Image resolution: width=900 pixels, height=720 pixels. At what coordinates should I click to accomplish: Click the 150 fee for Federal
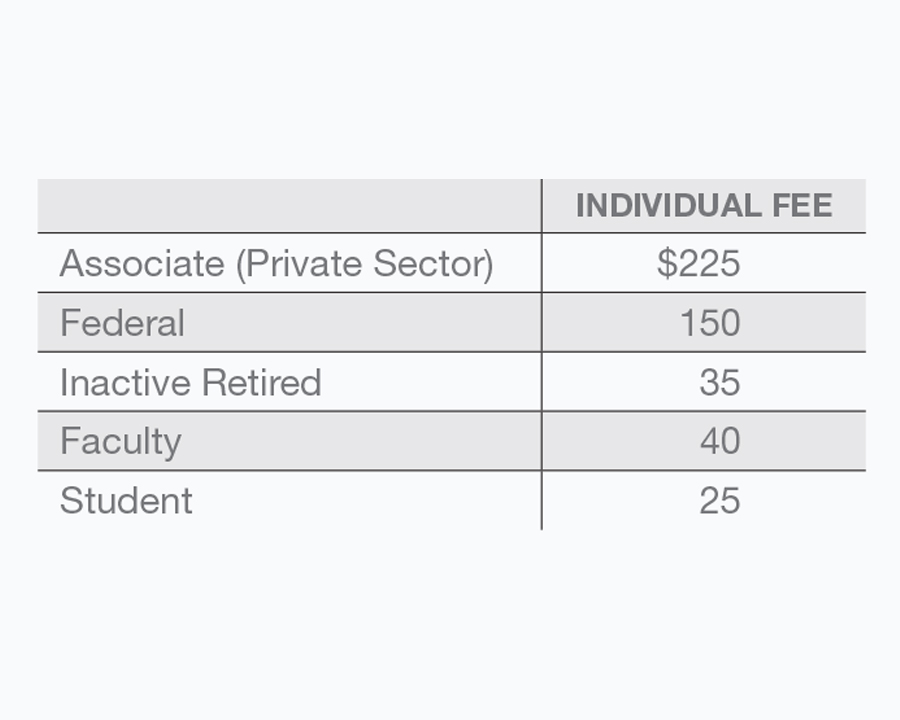710,323
